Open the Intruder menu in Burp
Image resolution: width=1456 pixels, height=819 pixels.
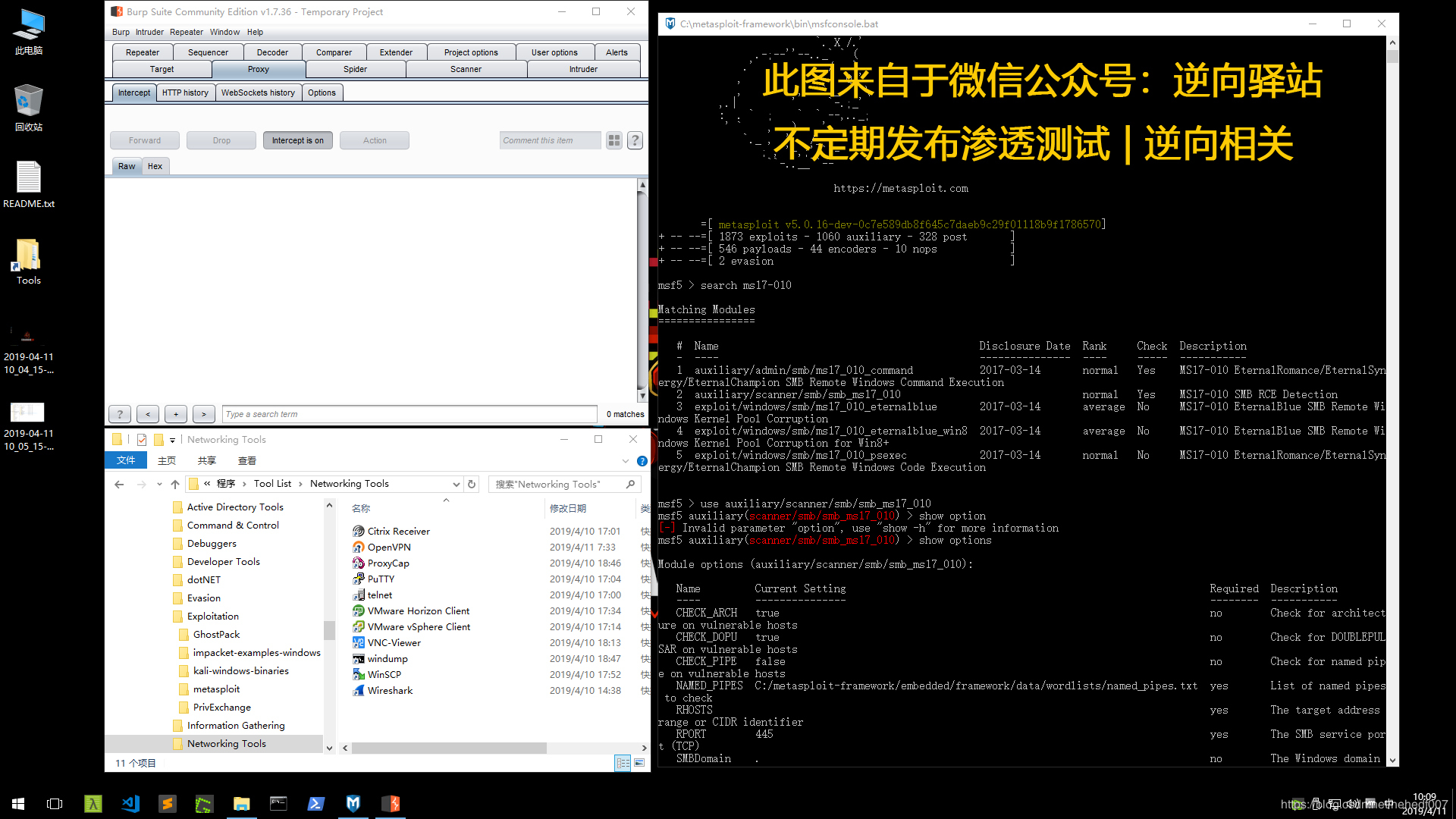coord(149,32)
